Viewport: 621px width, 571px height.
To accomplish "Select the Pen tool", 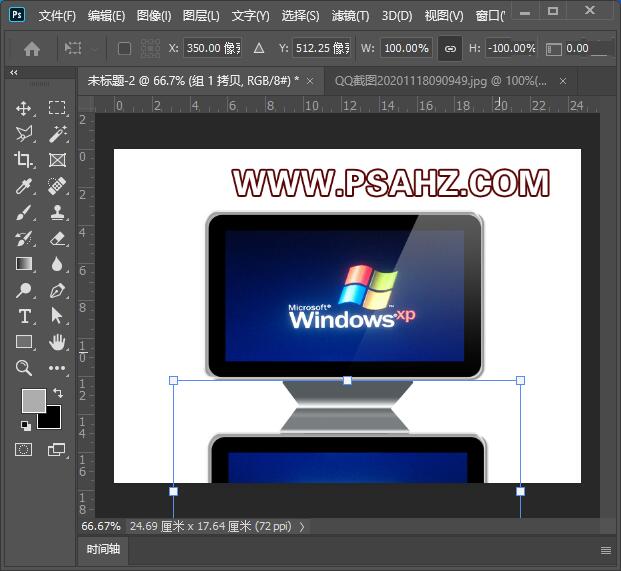I will coord(57,290).
